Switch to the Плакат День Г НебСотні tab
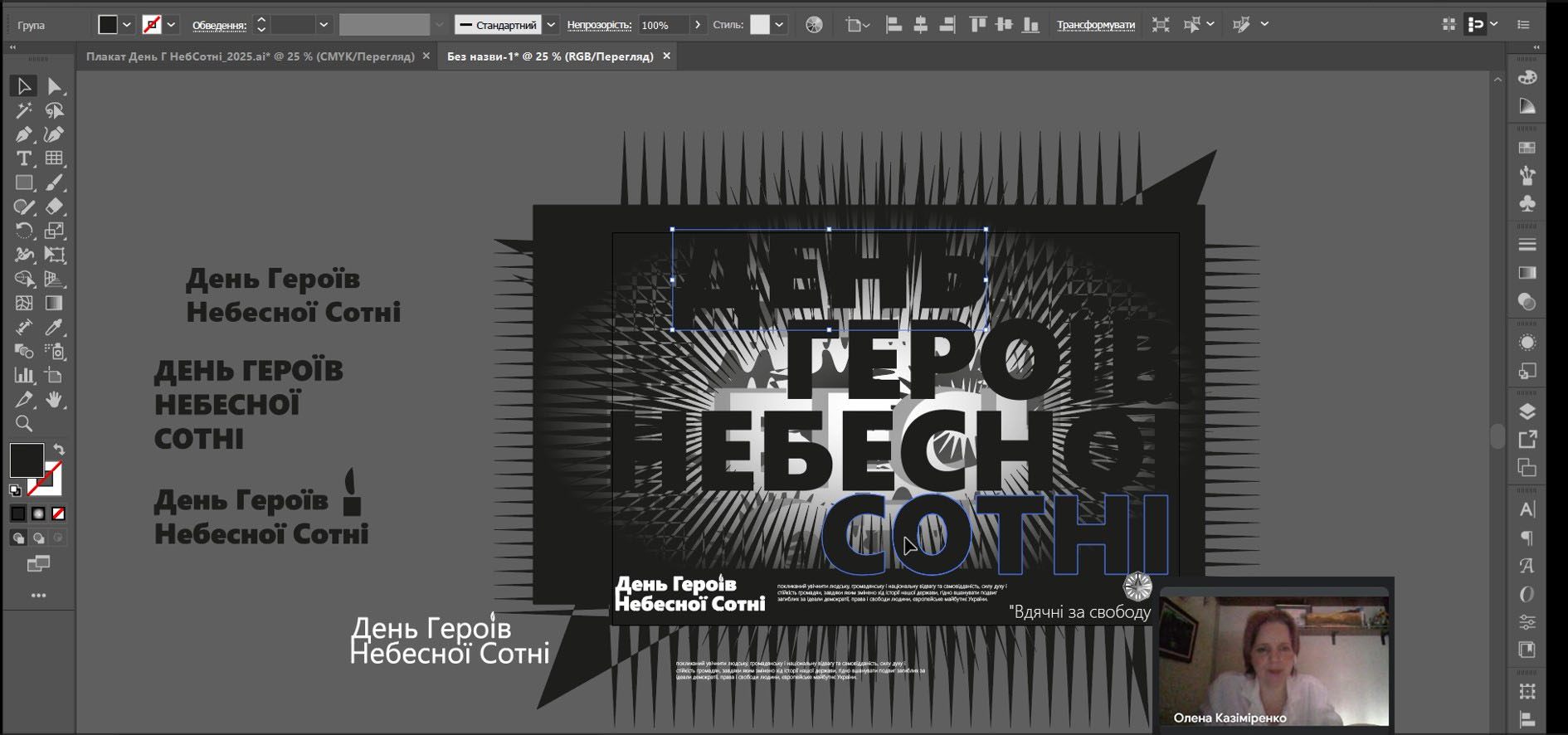The width and height of the screenshot is (1568, 735). [x=250, y=56]
